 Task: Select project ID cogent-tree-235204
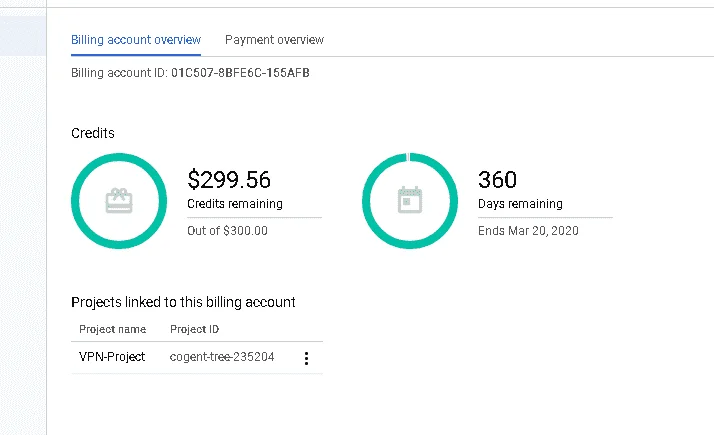222,357
